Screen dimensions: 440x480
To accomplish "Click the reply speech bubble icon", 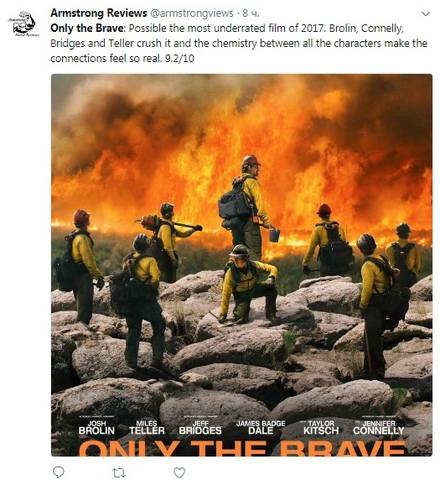I will [59, 472].
